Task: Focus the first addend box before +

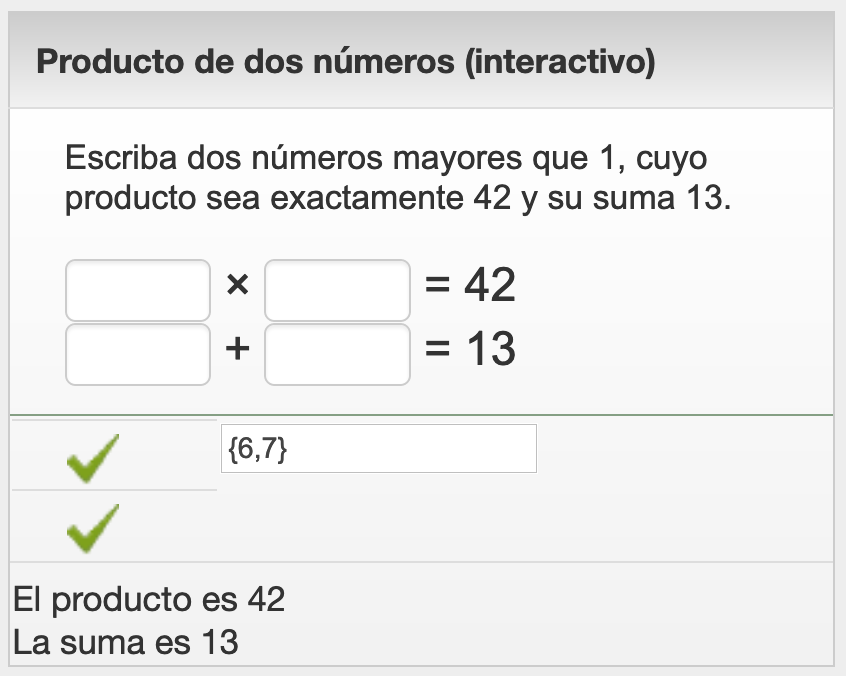Action: pyautogui.click(x=138, y=354)
